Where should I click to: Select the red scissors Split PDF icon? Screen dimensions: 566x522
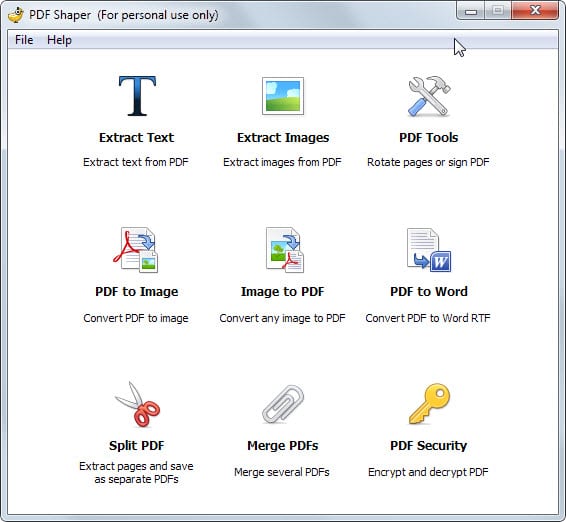(137, 404)
